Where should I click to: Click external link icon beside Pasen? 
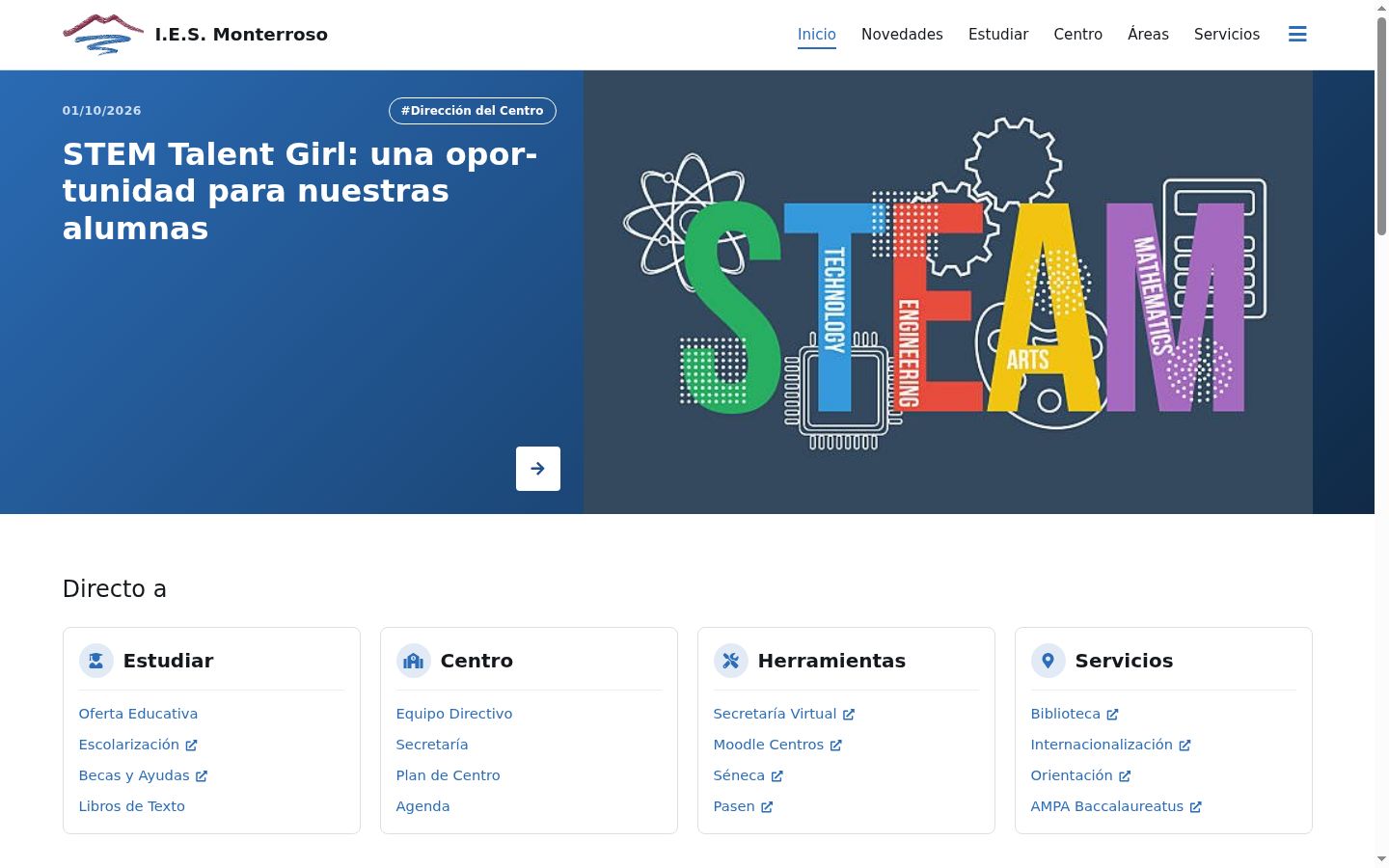767,807
